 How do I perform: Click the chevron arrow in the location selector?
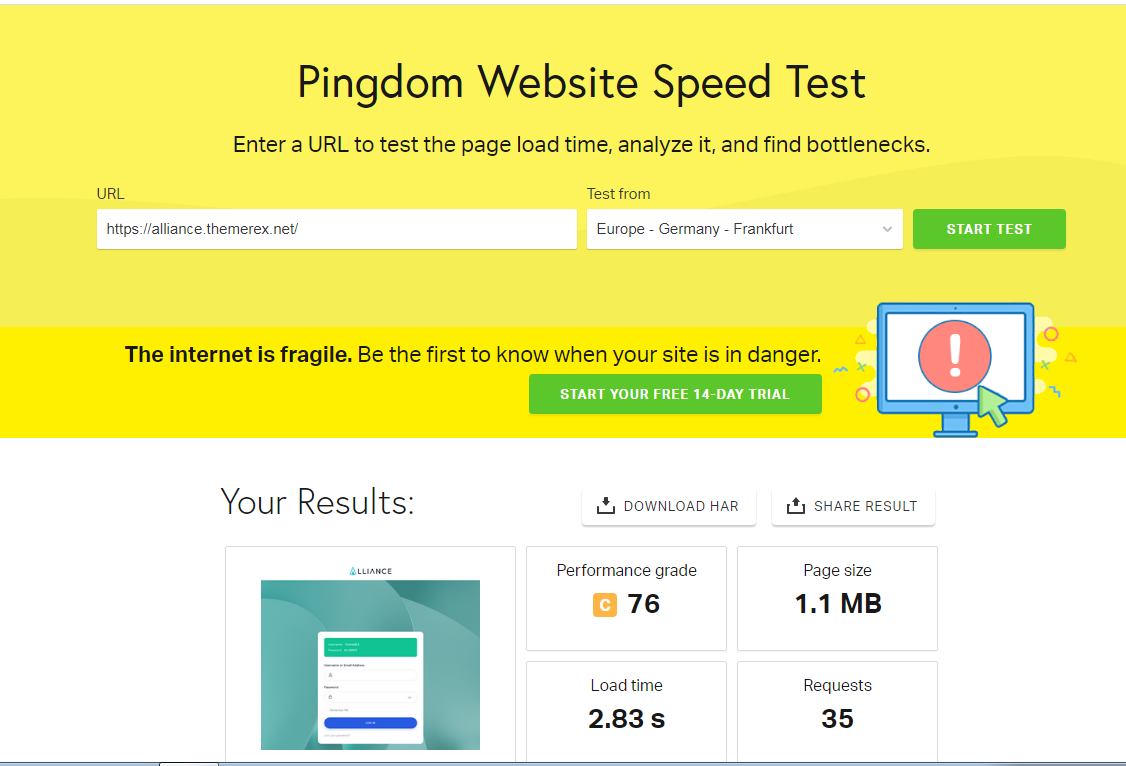888,229
